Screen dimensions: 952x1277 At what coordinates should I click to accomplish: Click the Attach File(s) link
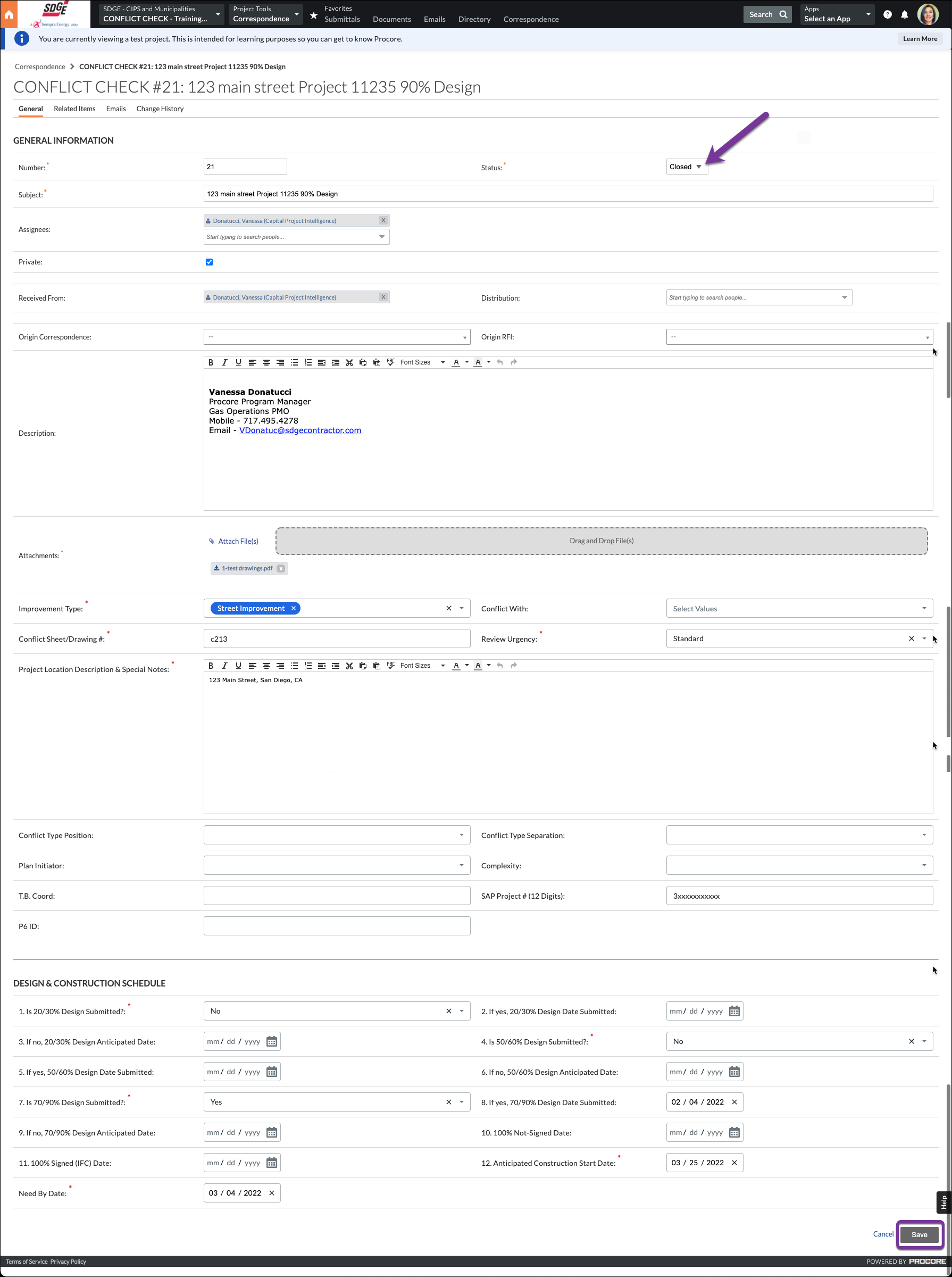point(237,541)
